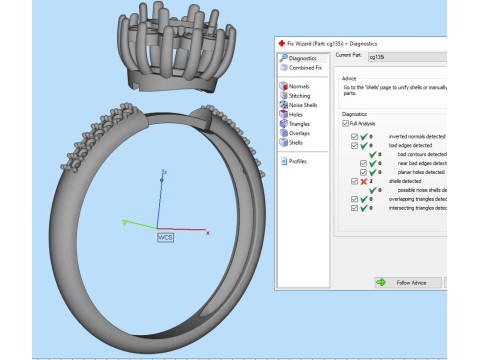Toggle the near bad edges detected checkbox

363,163
